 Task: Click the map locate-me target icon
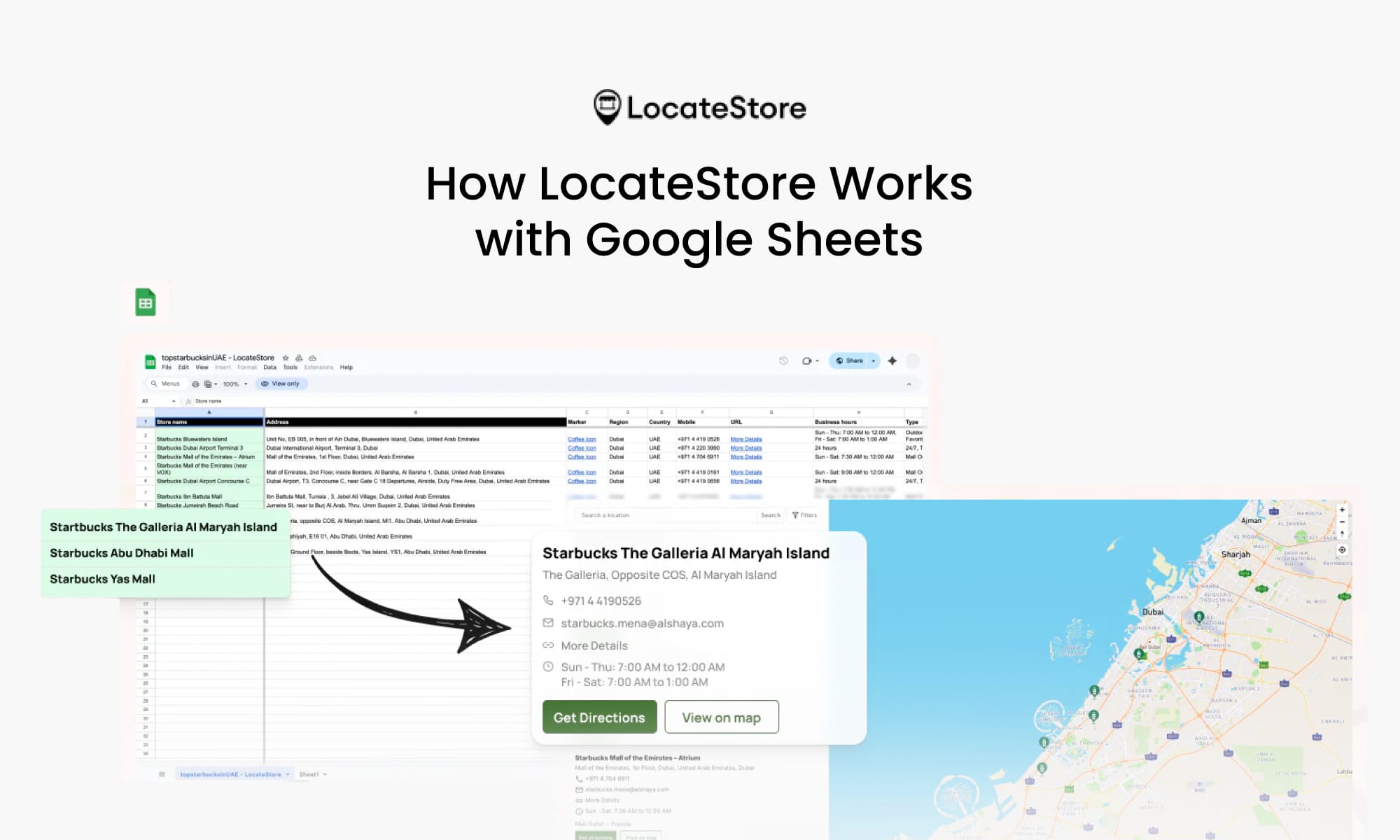[1342, 550]
